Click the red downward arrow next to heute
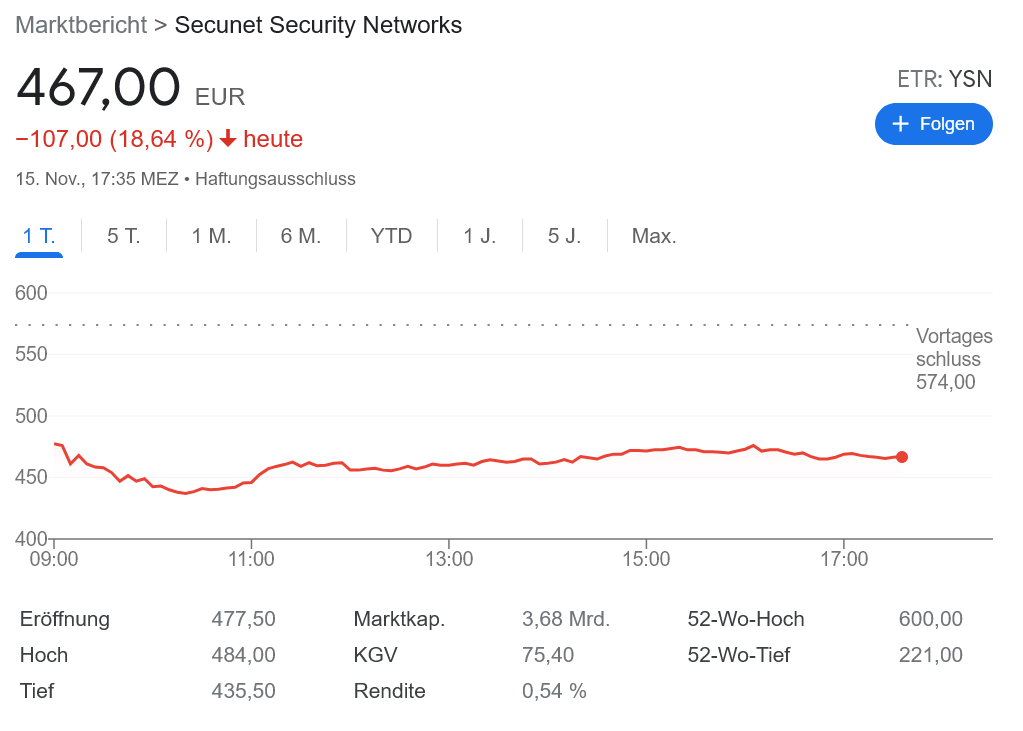 pos(229,140)
